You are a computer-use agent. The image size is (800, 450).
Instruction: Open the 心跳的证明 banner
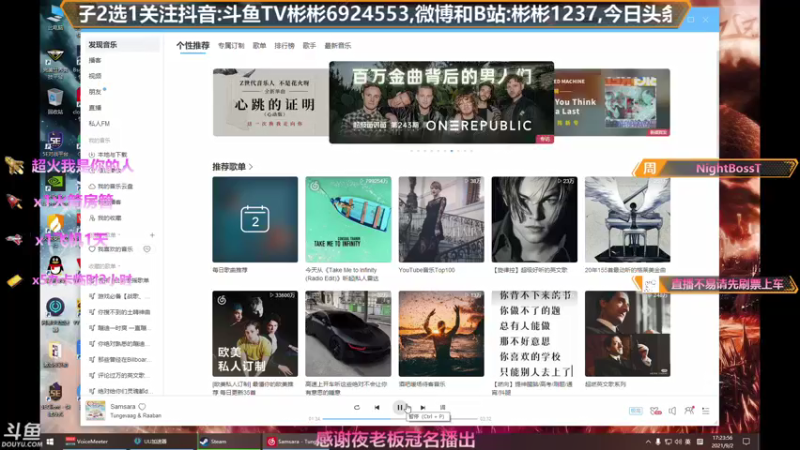click(x=271, y=103)
